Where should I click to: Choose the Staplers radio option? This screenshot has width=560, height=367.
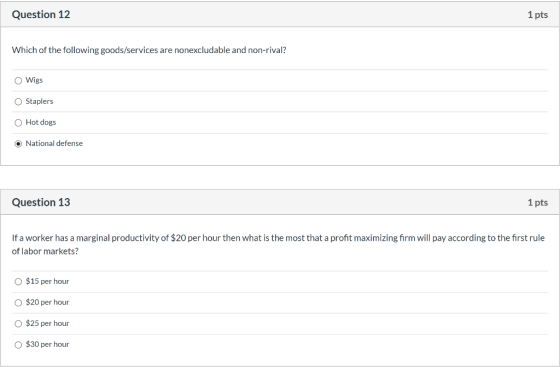tap(18, 102)
